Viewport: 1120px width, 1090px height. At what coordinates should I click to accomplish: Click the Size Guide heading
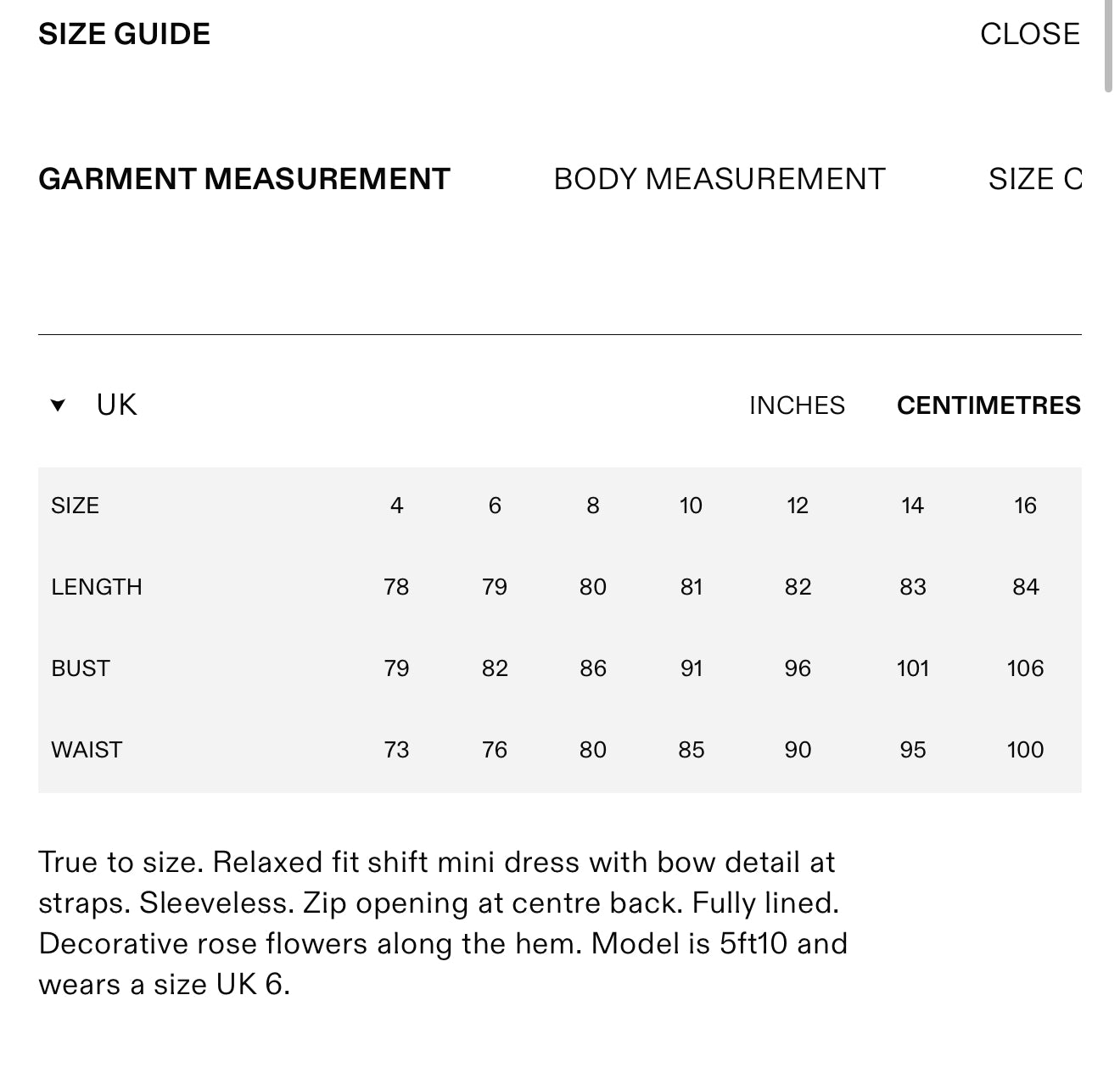point(125,34)
